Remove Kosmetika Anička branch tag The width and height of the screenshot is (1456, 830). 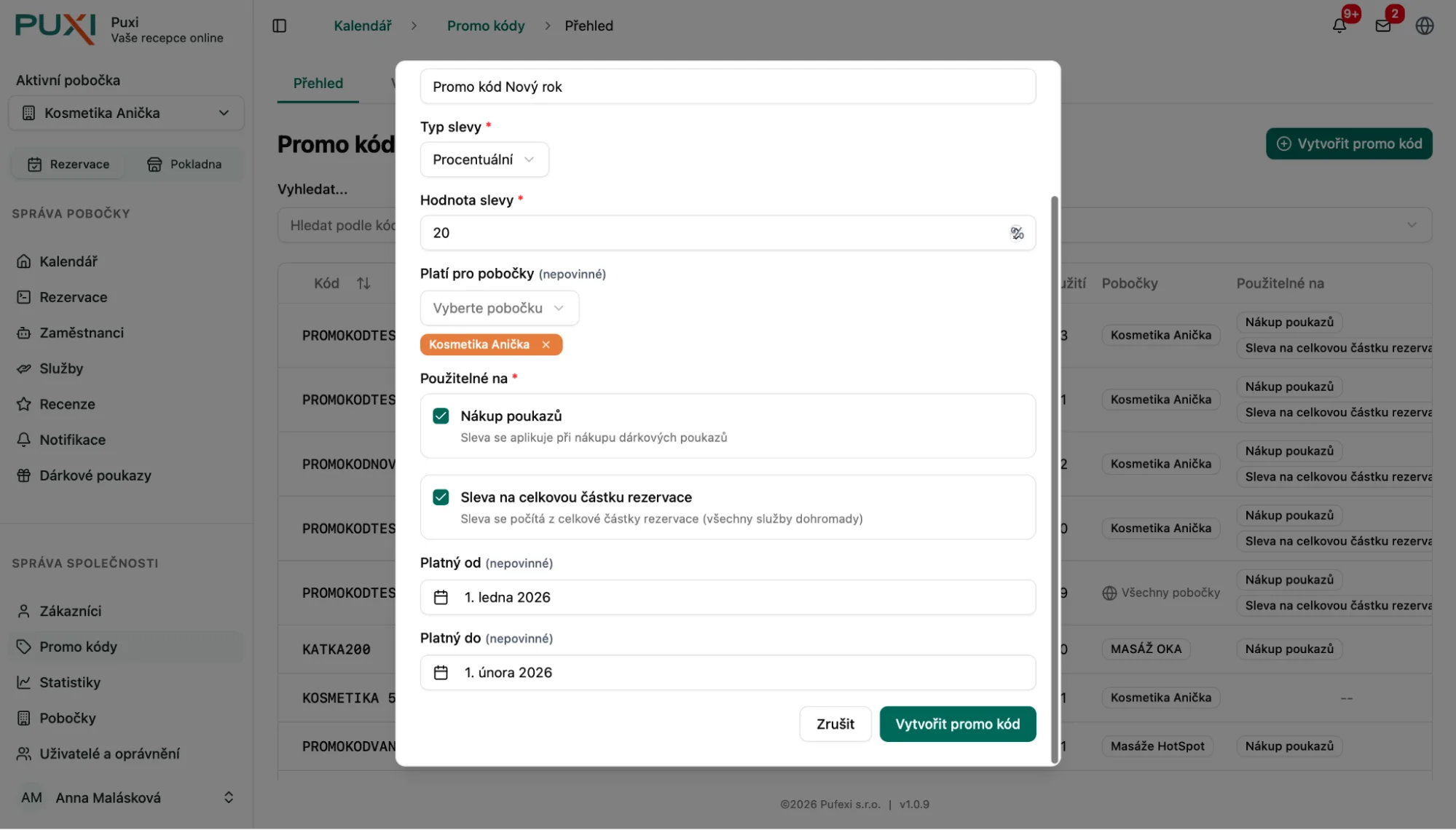coord(546,345)
